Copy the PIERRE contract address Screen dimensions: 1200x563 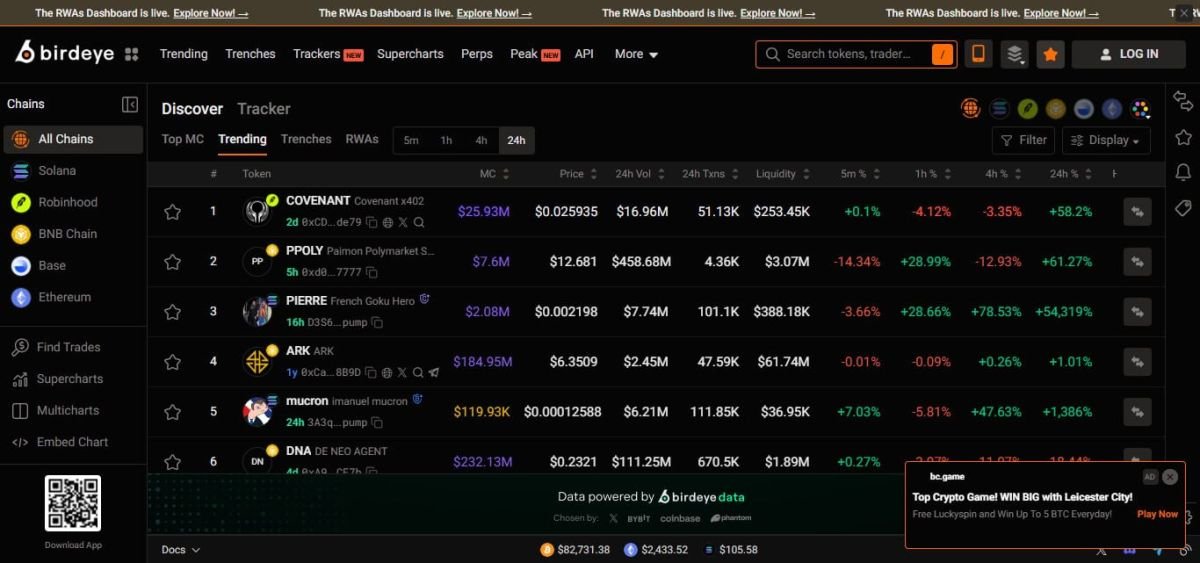377,323
